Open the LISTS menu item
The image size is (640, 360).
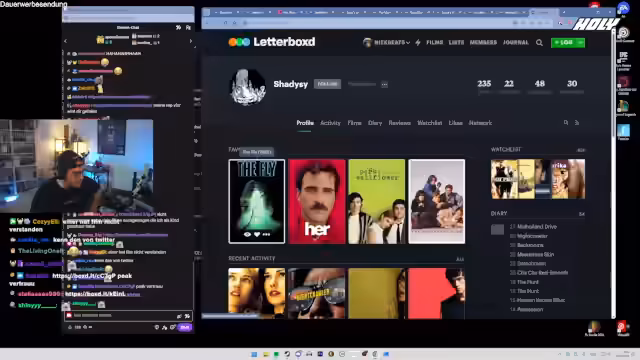pos(456,42)
